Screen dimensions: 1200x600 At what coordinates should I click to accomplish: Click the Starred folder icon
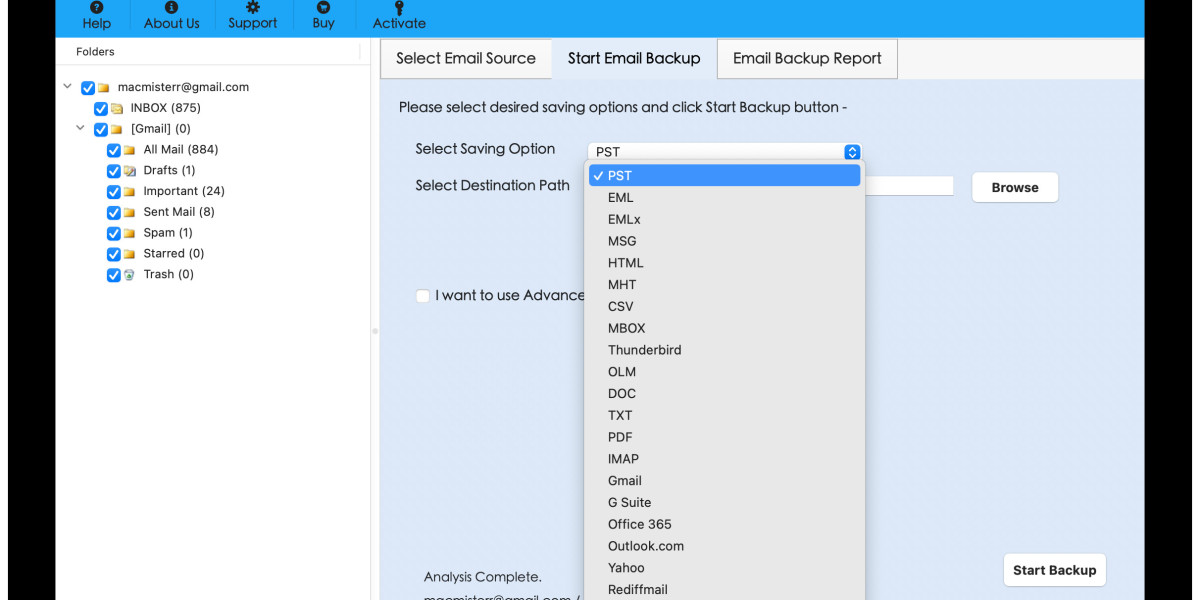[130, 253]
